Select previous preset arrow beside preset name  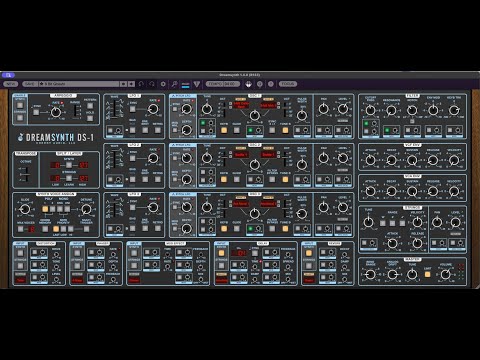point(123,84)
